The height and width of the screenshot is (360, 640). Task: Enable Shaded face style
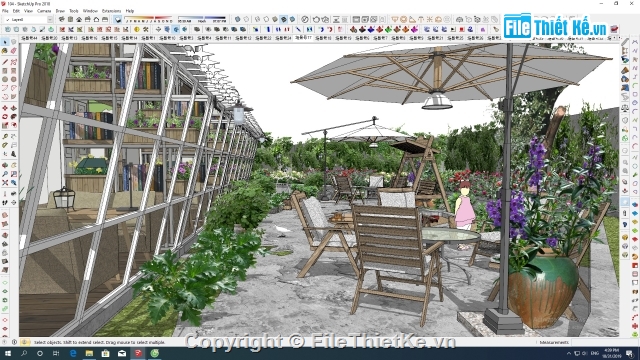(x=275, y=20)
